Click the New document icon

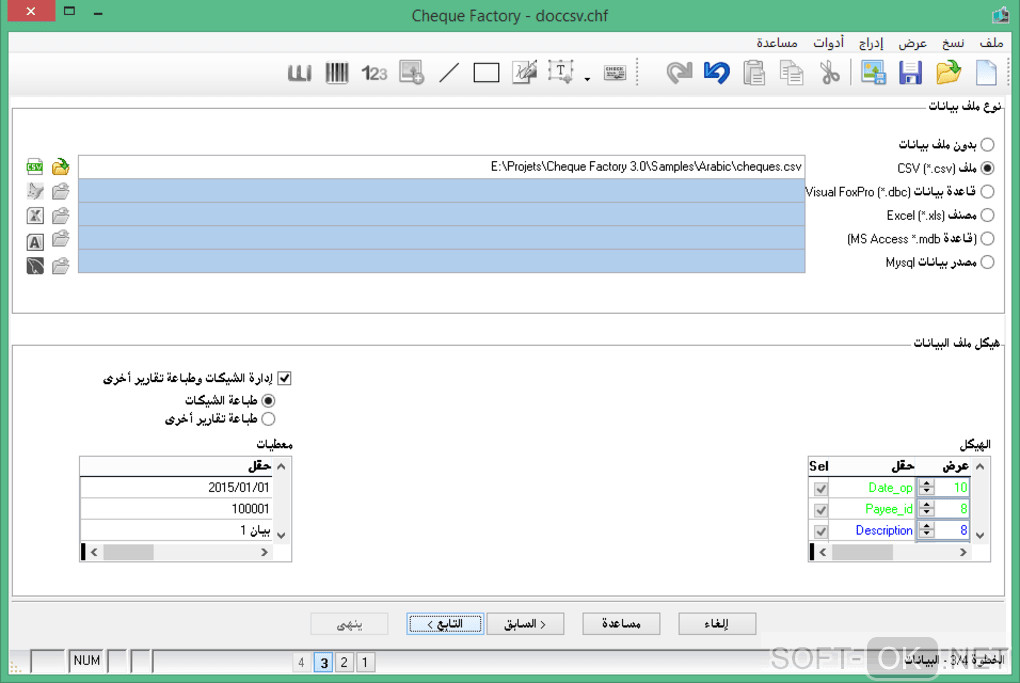point(986,72)
